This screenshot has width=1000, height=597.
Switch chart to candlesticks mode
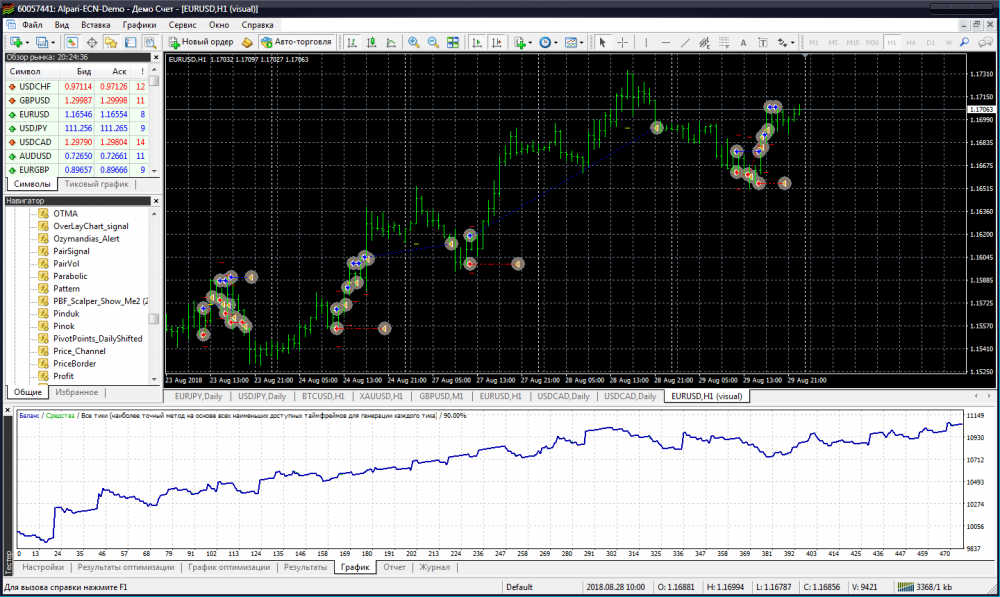click(x=372, y=42)
